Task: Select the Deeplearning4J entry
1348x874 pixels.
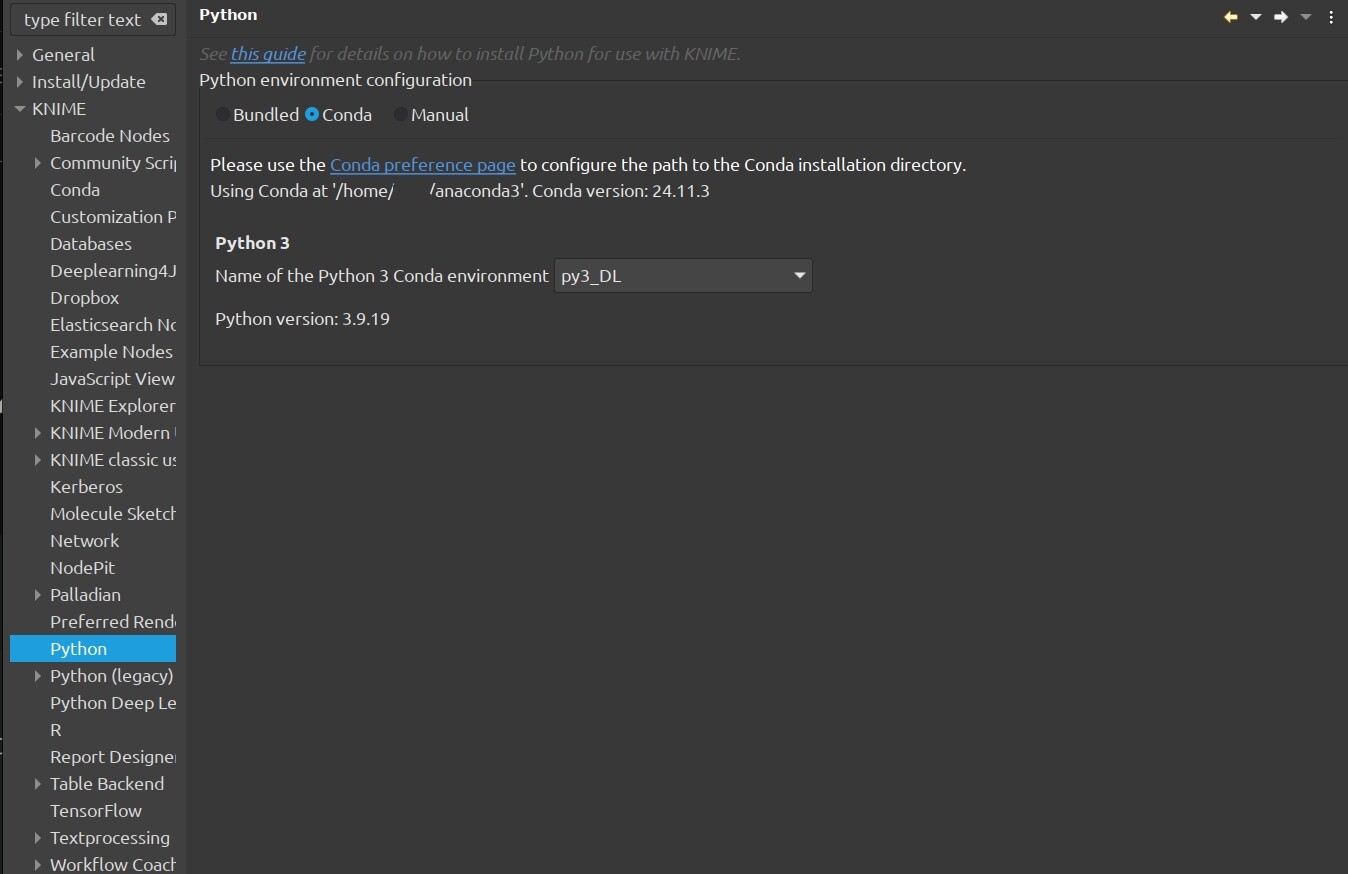Action: [x=113, y=271]
